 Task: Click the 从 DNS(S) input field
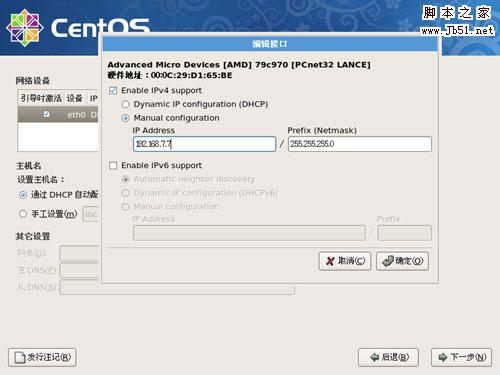[x=177, y=287]
